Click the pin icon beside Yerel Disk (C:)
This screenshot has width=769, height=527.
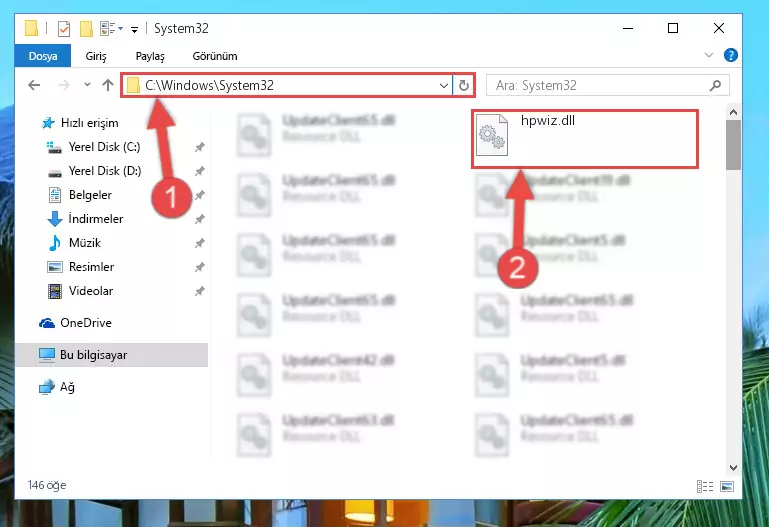coord(200,147)
